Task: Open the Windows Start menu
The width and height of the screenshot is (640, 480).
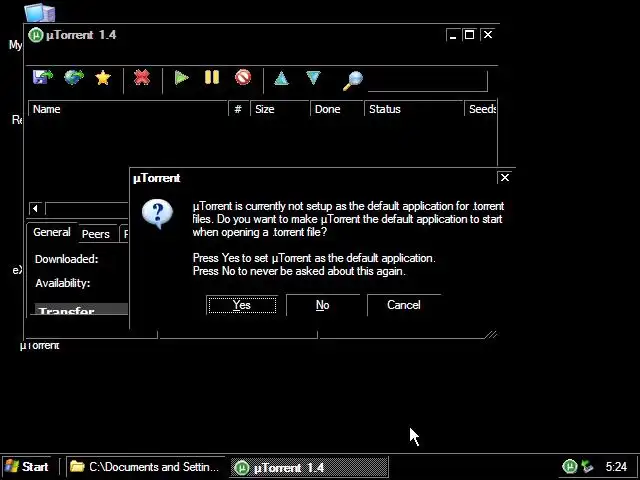Action: tap(27, 467)
